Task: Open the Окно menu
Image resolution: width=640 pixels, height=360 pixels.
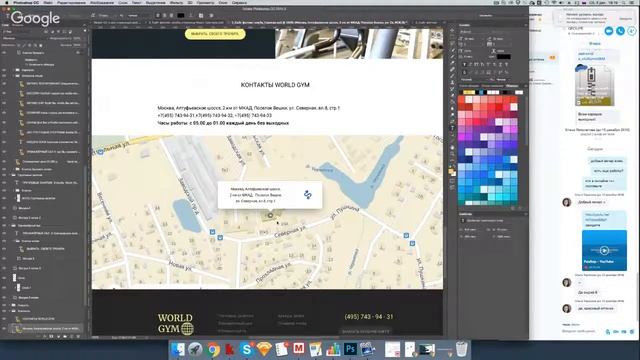Action: coord(223,2)
